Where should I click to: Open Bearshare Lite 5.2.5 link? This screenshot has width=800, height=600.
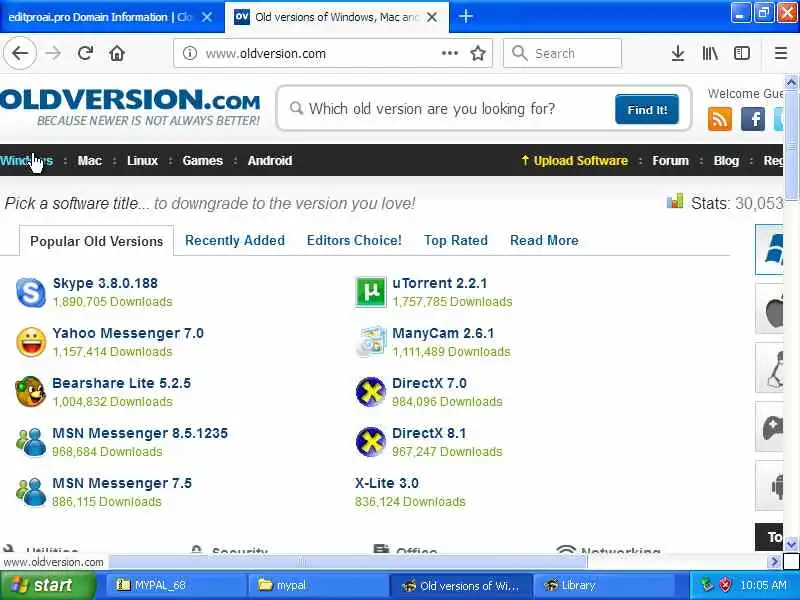point(121,383)
